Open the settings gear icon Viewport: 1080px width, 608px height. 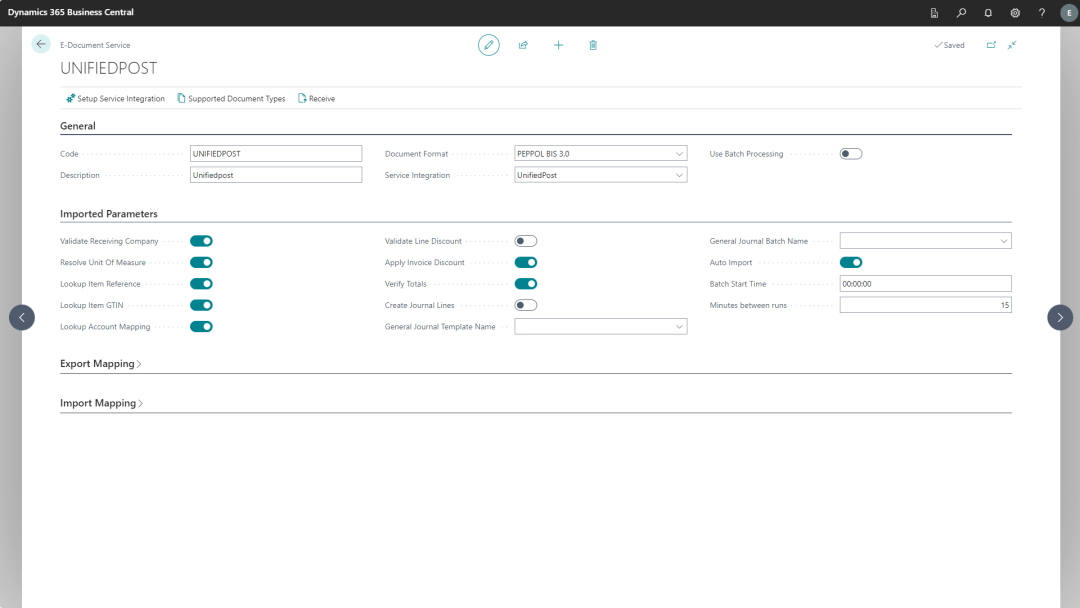1015,13
